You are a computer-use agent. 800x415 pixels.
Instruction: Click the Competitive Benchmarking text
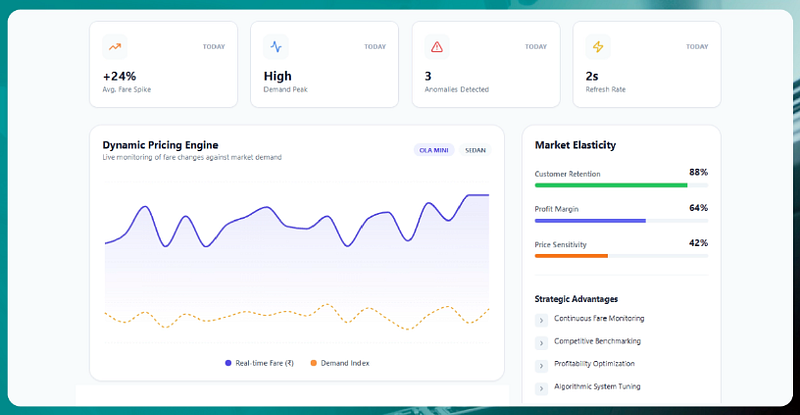[x=597, y=341]
